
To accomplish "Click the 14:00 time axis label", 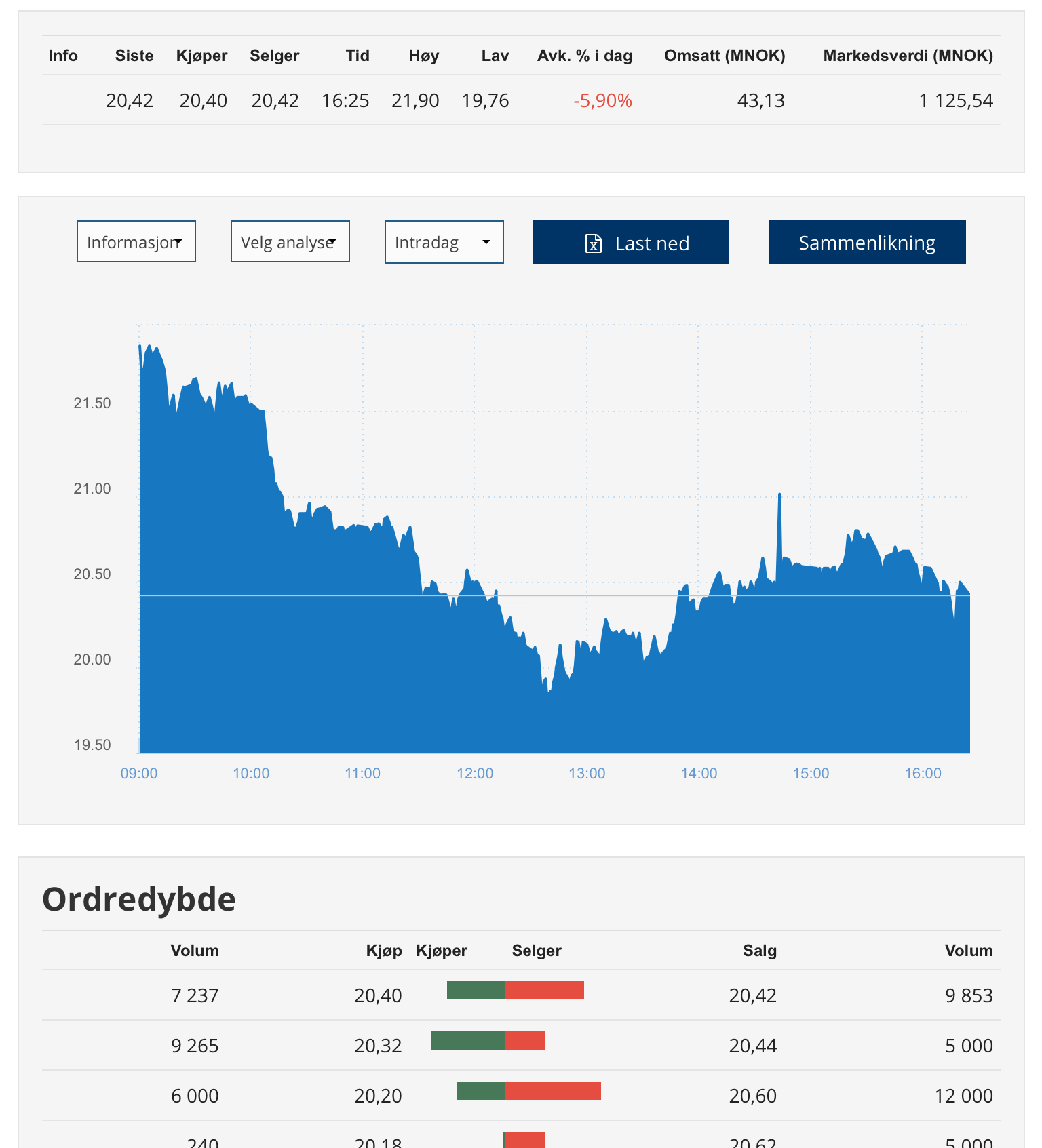I will pyautogui.click(x=699, y=773).
